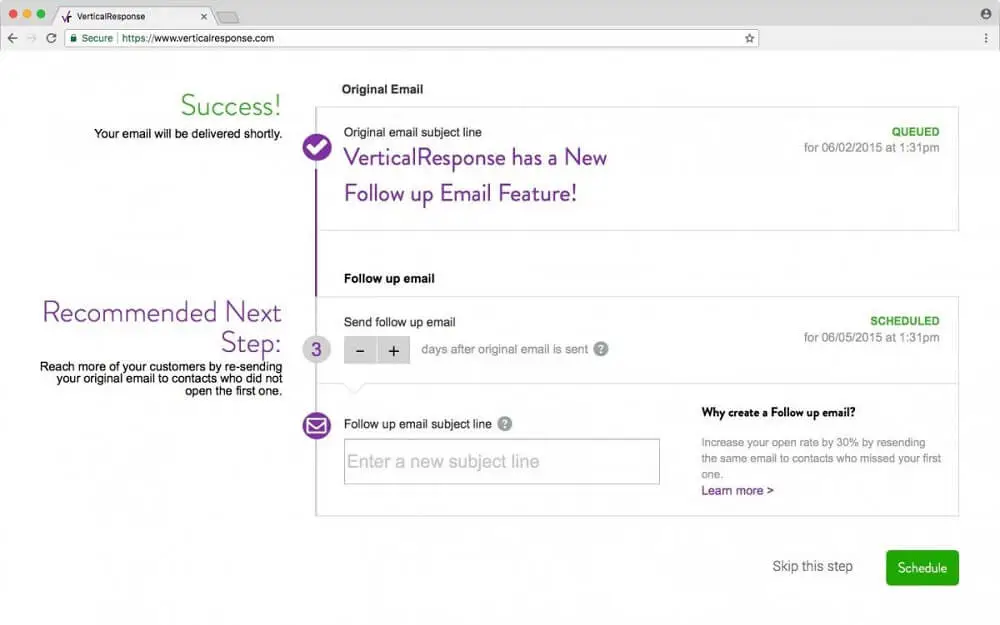Image resolution: width=1000 pixels, height=625 pixels.
Task: Select the VerticalResponse browser tab
Action: (133, 16)
